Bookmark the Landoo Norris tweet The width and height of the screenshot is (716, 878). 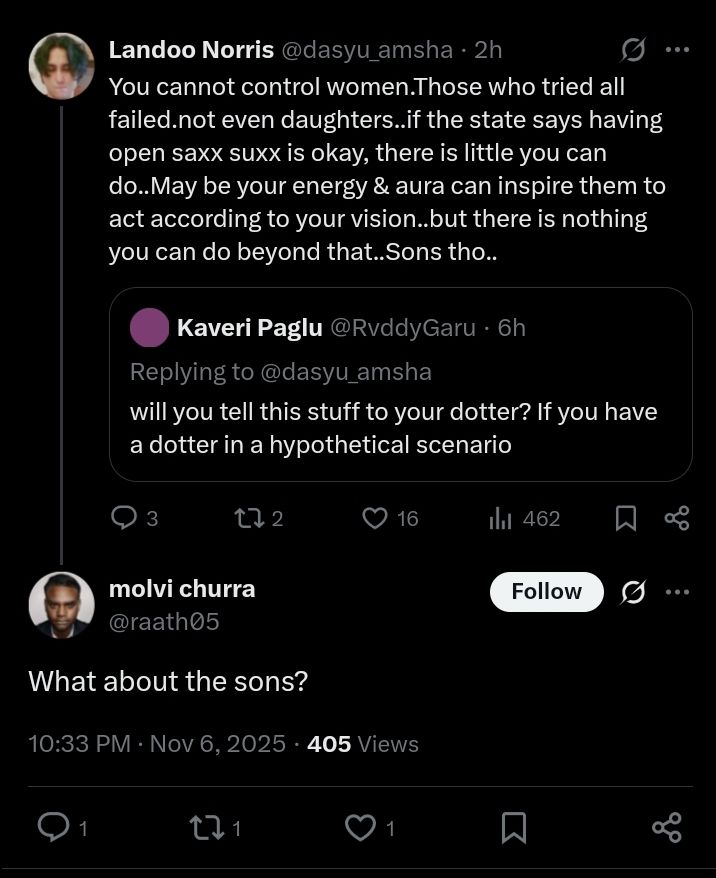(626, 518)
